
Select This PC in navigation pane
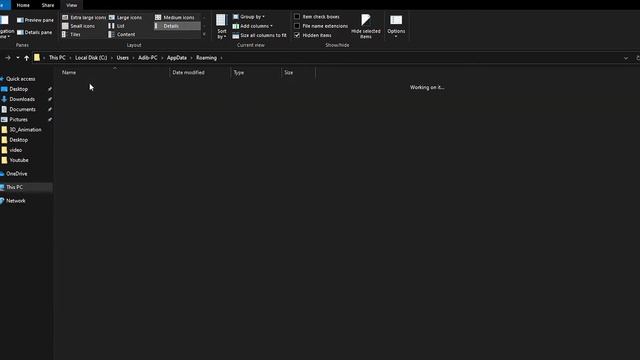pyautogui.click(x=15, y=187)
